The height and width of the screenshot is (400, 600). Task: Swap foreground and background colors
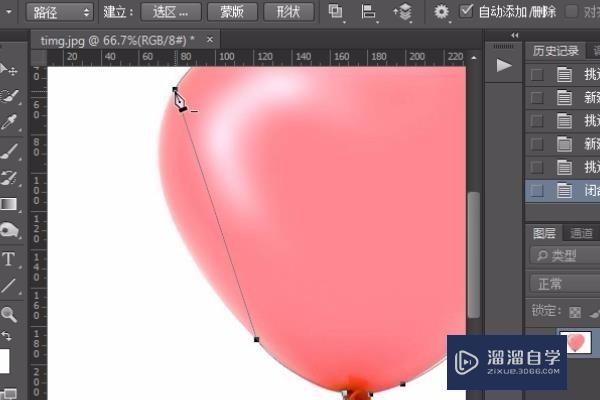(7, 337)
